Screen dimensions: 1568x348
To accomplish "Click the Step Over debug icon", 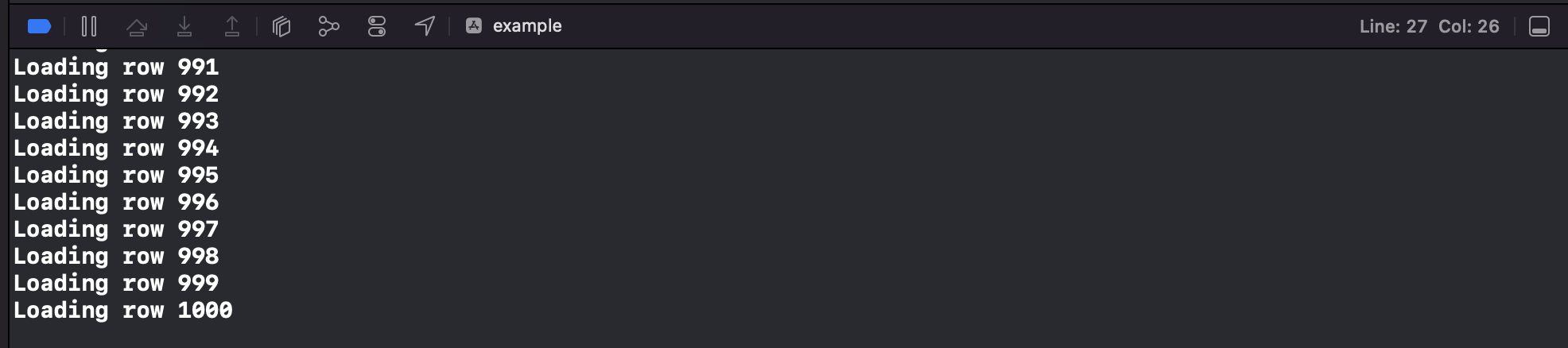I will pos(137,27).
